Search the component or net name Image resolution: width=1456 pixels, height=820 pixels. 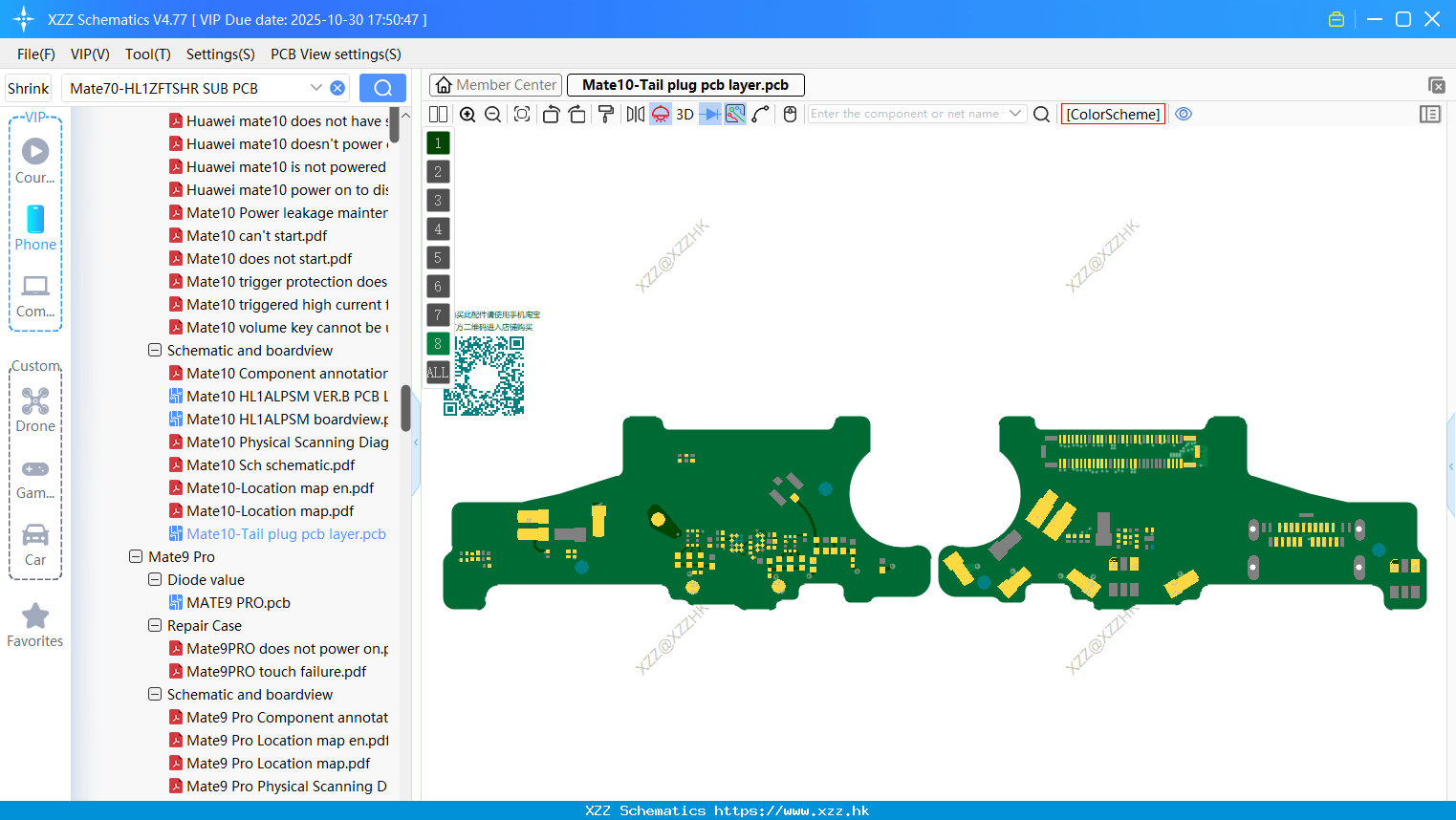click(x=1042, y=114)
